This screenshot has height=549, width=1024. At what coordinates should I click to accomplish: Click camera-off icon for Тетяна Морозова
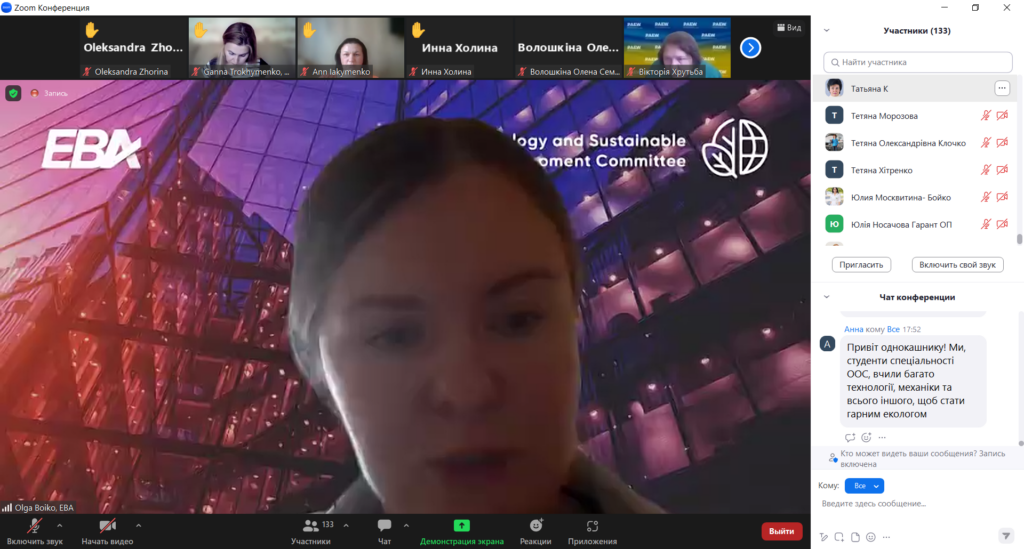coord(1002,116)
